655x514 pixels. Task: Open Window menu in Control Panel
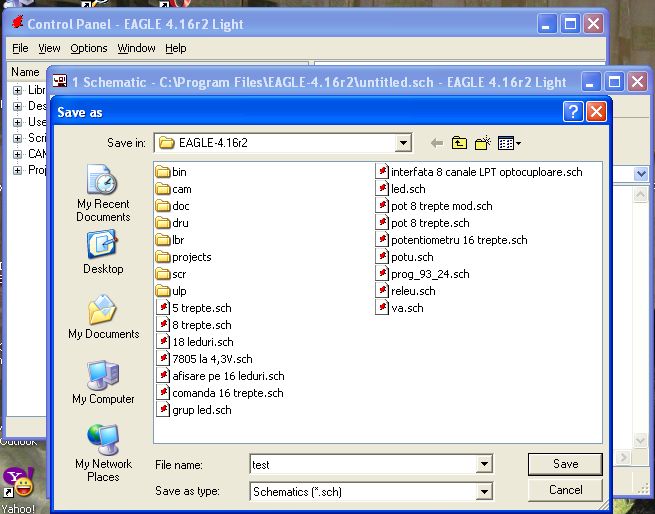(x=136, y=48)
